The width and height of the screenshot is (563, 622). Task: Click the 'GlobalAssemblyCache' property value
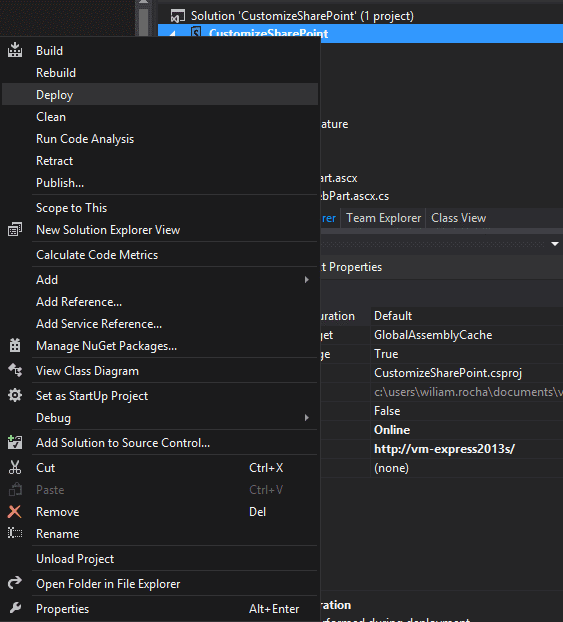click(433, 335)
